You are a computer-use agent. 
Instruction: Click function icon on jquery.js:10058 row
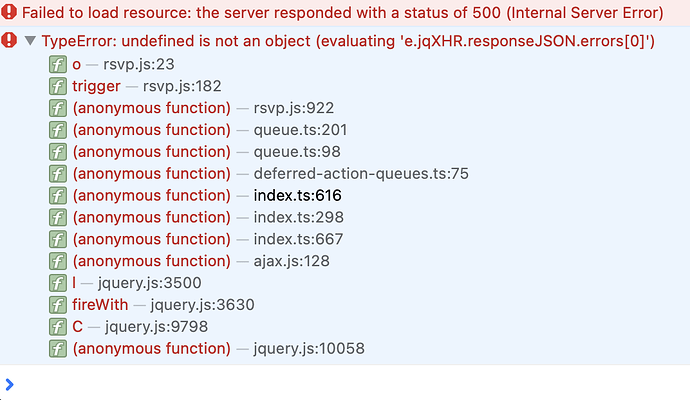pos(58,349)
